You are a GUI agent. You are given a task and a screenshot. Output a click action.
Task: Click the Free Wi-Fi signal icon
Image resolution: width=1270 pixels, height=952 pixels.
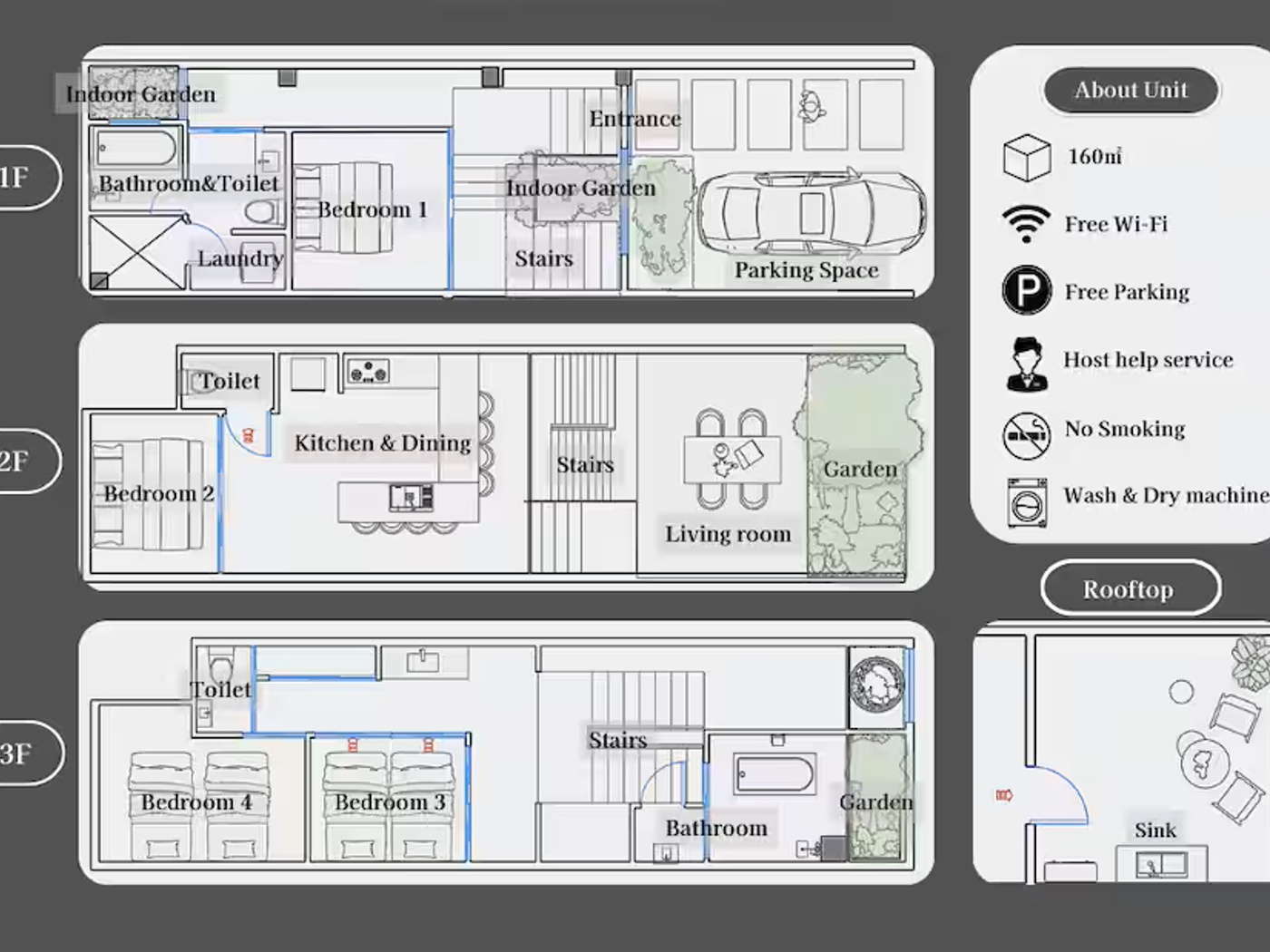coord(1026,223)
